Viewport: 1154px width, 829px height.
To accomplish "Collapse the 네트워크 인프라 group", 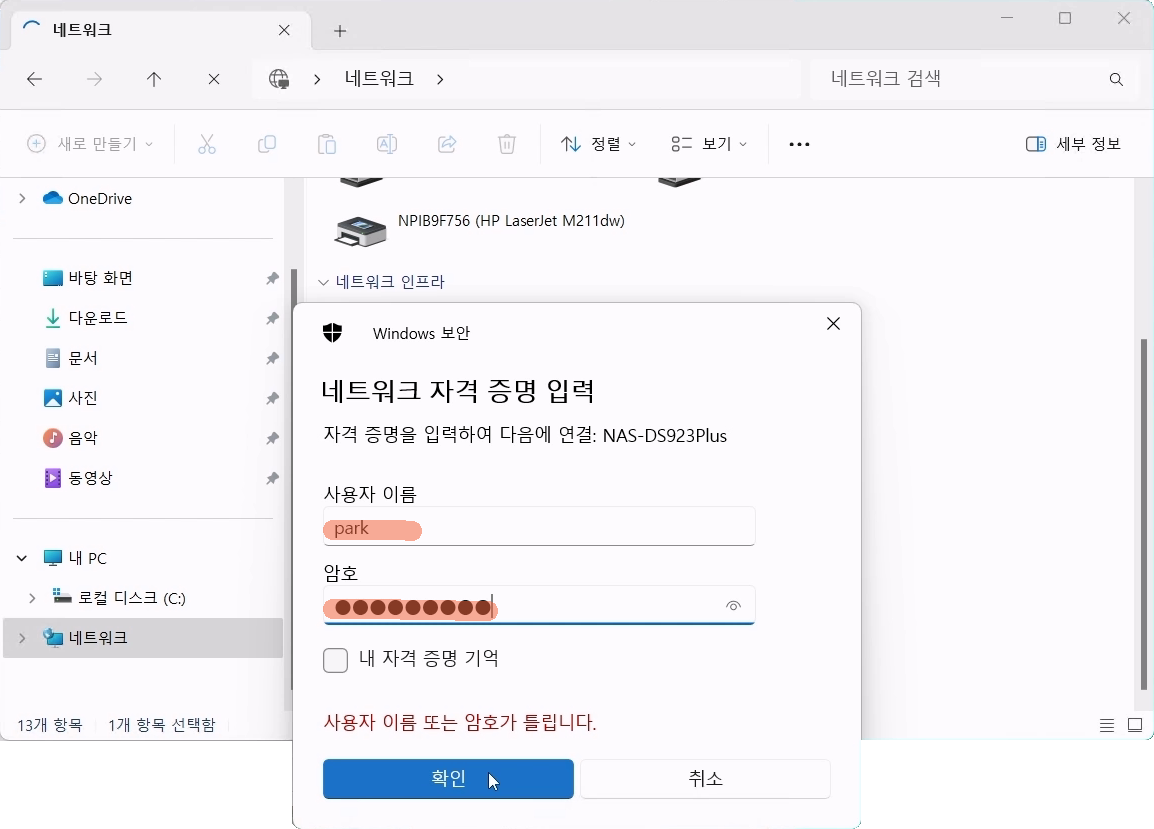I will pyautogui.click(x=323, y=283).
